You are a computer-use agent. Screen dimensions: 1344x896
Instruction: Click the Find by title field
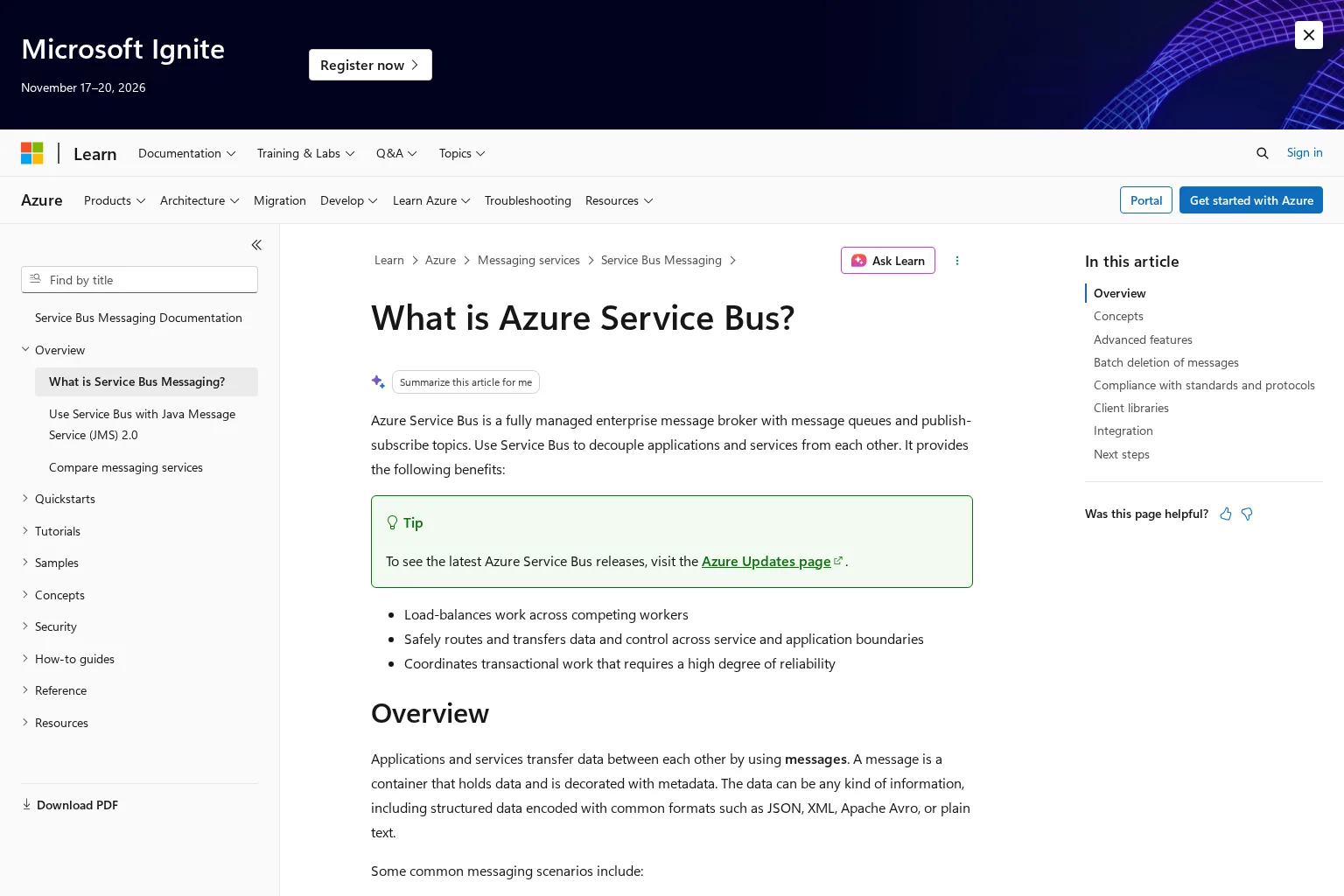tap(139, 280)
